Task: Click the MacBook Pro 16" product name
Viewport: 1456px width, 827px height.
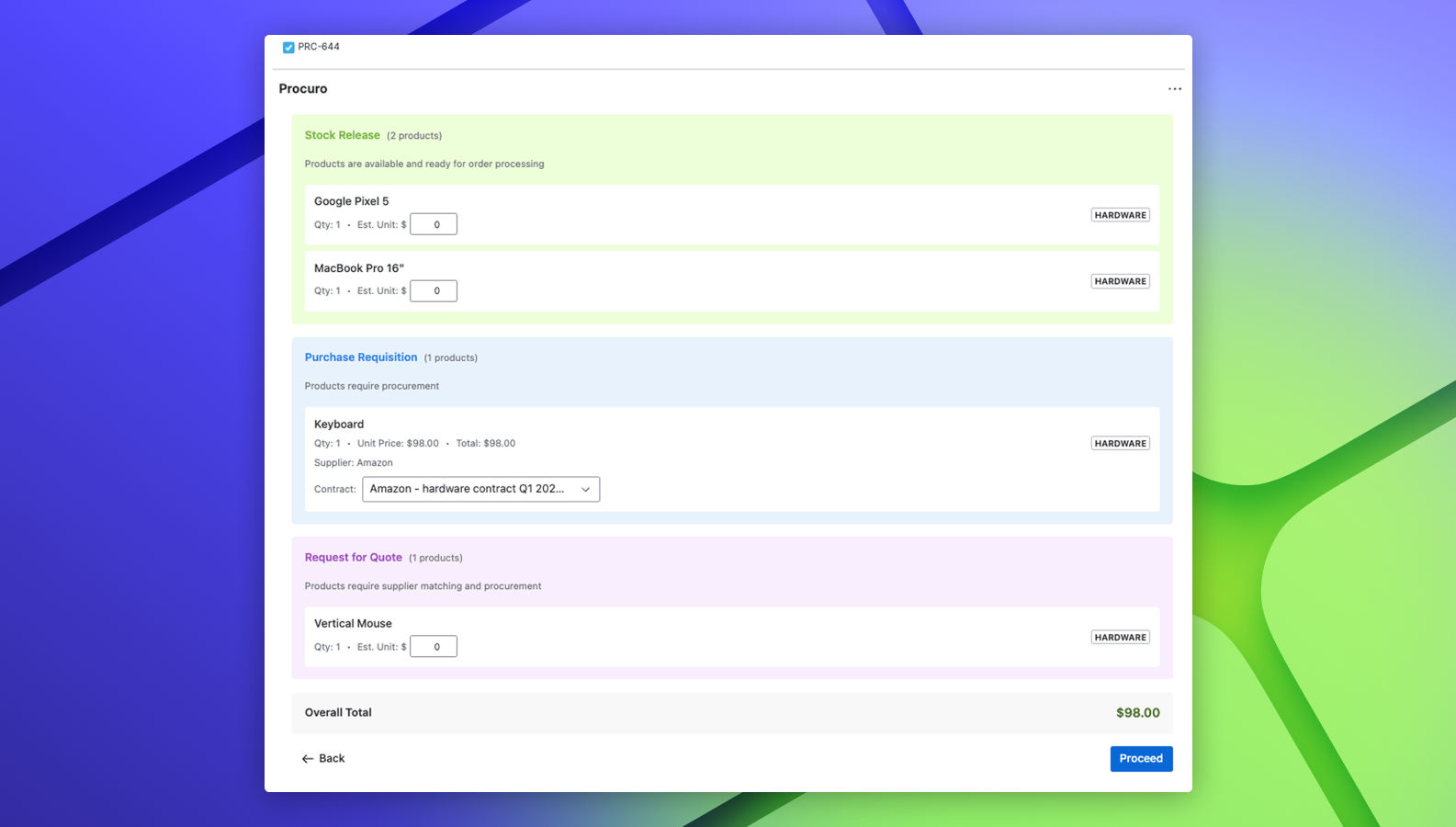Action: [x=359, y=268]
